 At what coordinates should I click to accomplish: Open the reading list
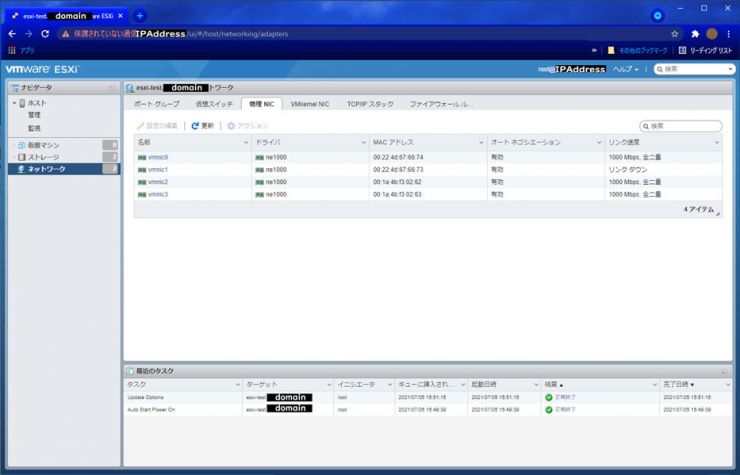point(705,50)
